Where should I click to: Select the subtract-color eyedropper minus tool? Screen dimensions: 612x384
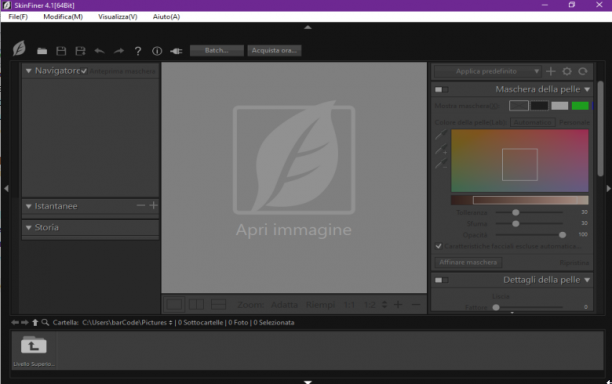[441, 164]
